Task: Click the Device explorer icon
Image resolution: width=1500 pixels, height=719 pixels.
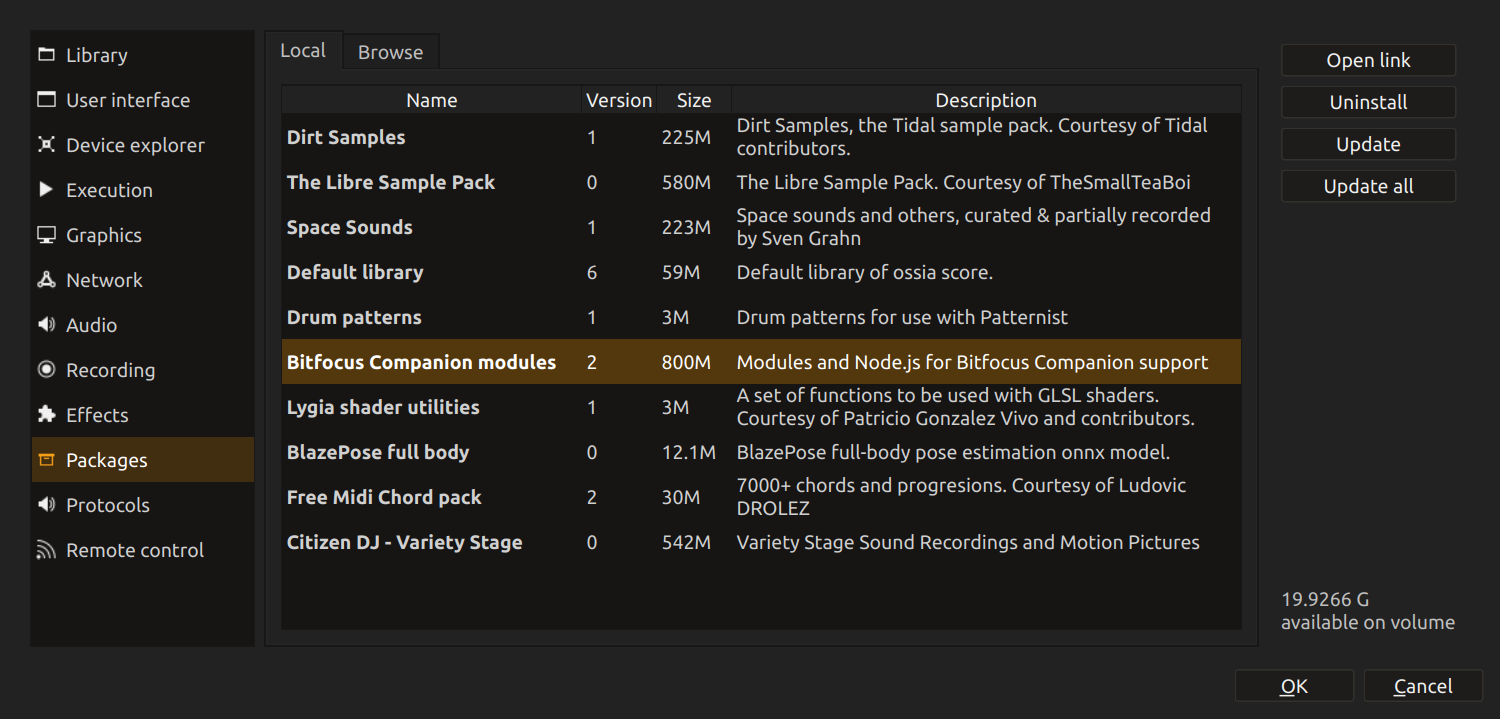Action: click(x=46, y=145)
